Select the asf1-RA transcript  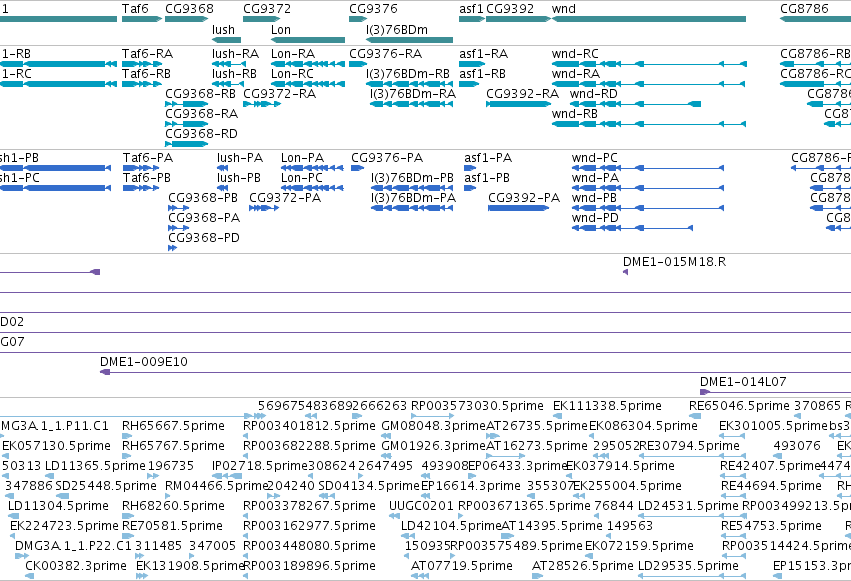(472, 64)
